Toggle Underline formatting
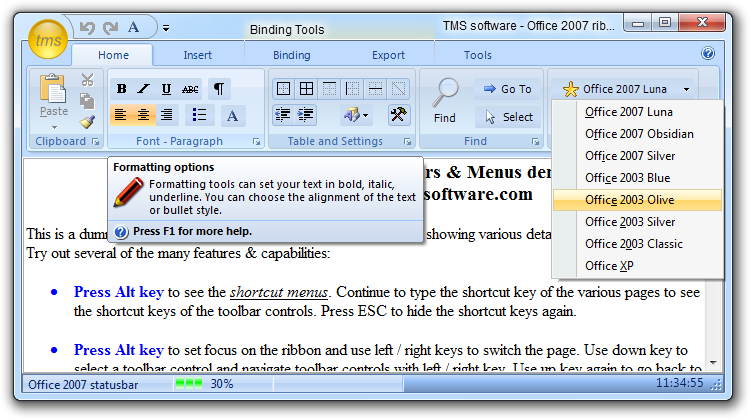 pos(166,89)
